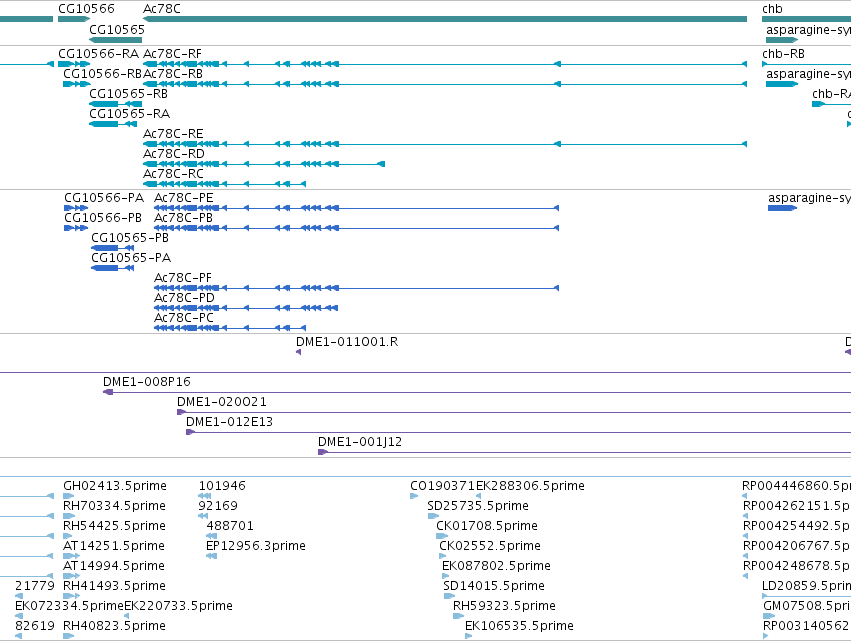Select EST EP12956.3prime
This screenshot has height=641, width=851.
(x=212, y=556)
